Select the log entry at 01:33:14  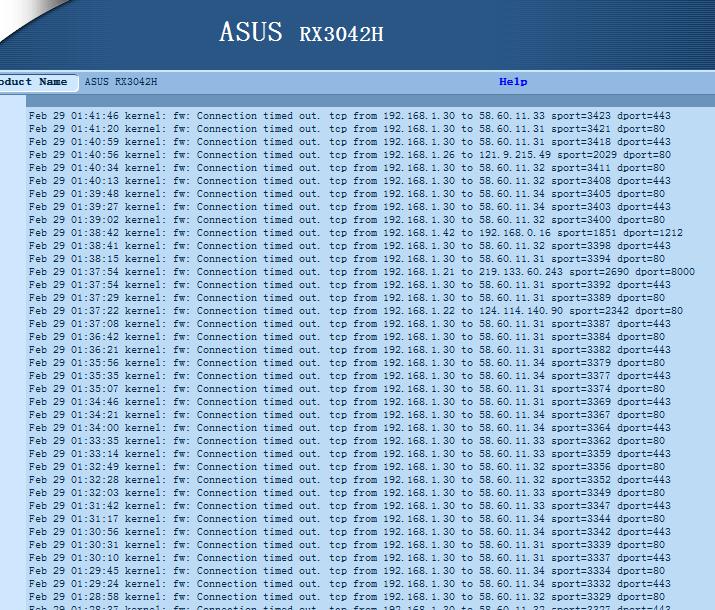[350, 454]
